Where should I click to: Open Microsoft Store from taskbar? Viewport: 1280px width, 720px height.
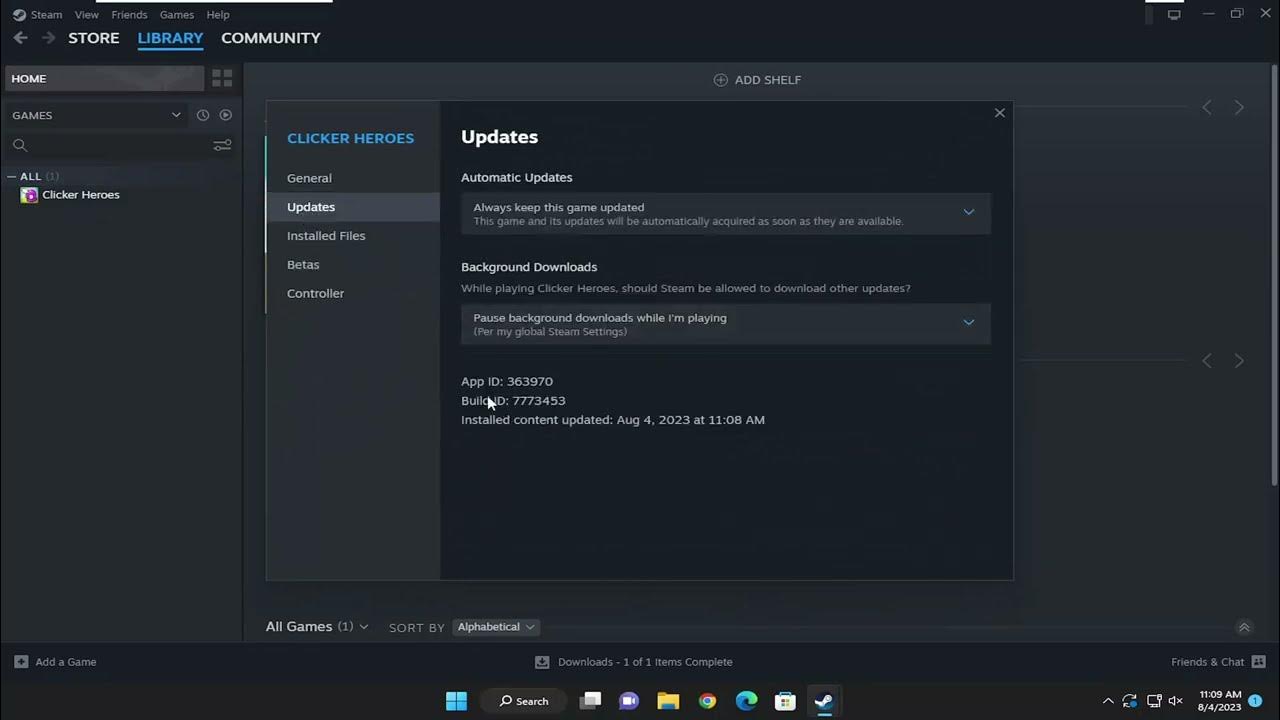(785, 701)
